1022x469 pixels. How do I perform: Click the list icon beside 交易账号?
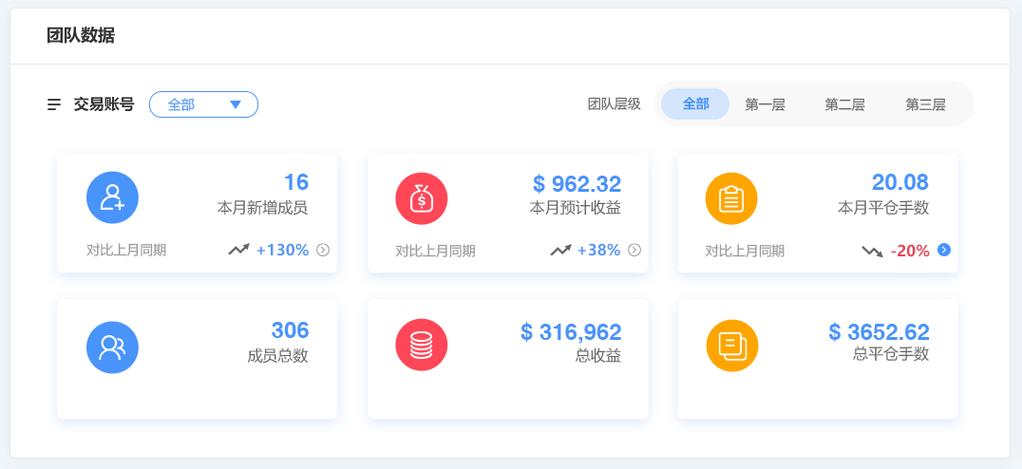(x=54, y=104)
